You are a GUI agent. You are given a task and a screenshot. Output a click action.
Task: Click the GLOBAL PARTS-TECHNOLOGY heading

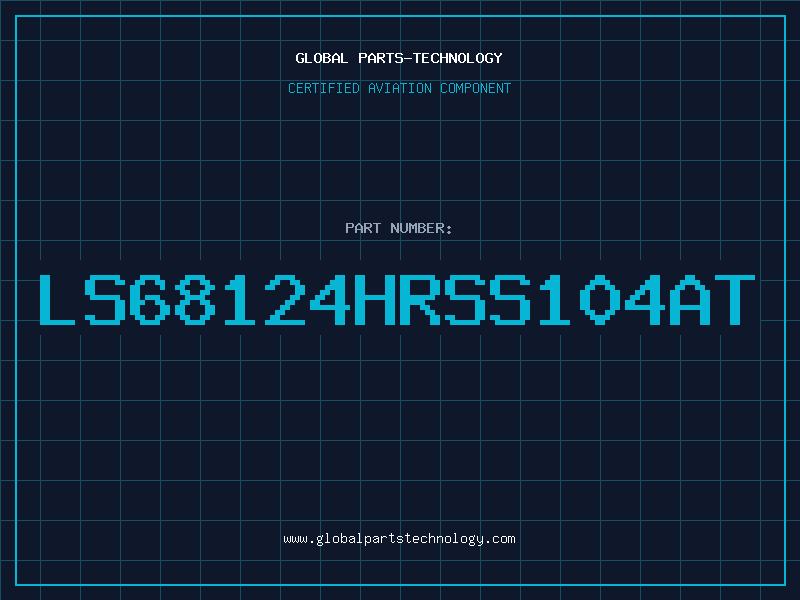[x=399, y=58]
